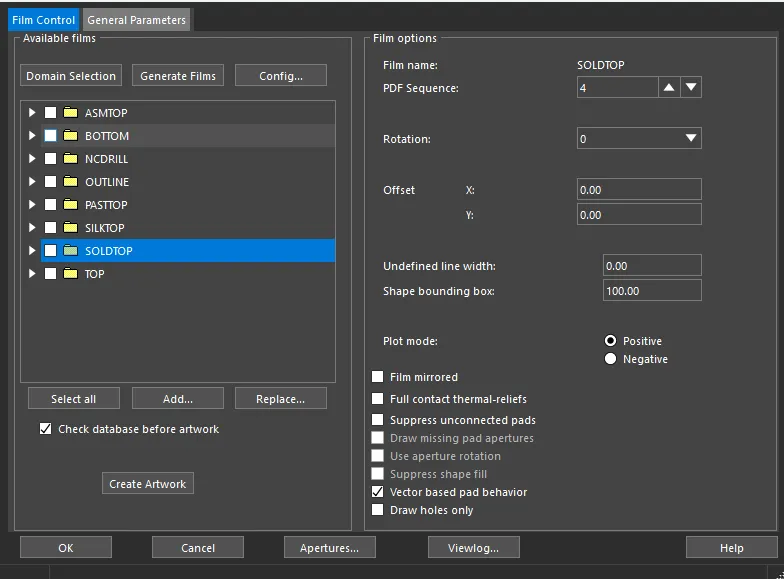Click the Shape bounding box field

pyautogui.click(x=652, y=290)
